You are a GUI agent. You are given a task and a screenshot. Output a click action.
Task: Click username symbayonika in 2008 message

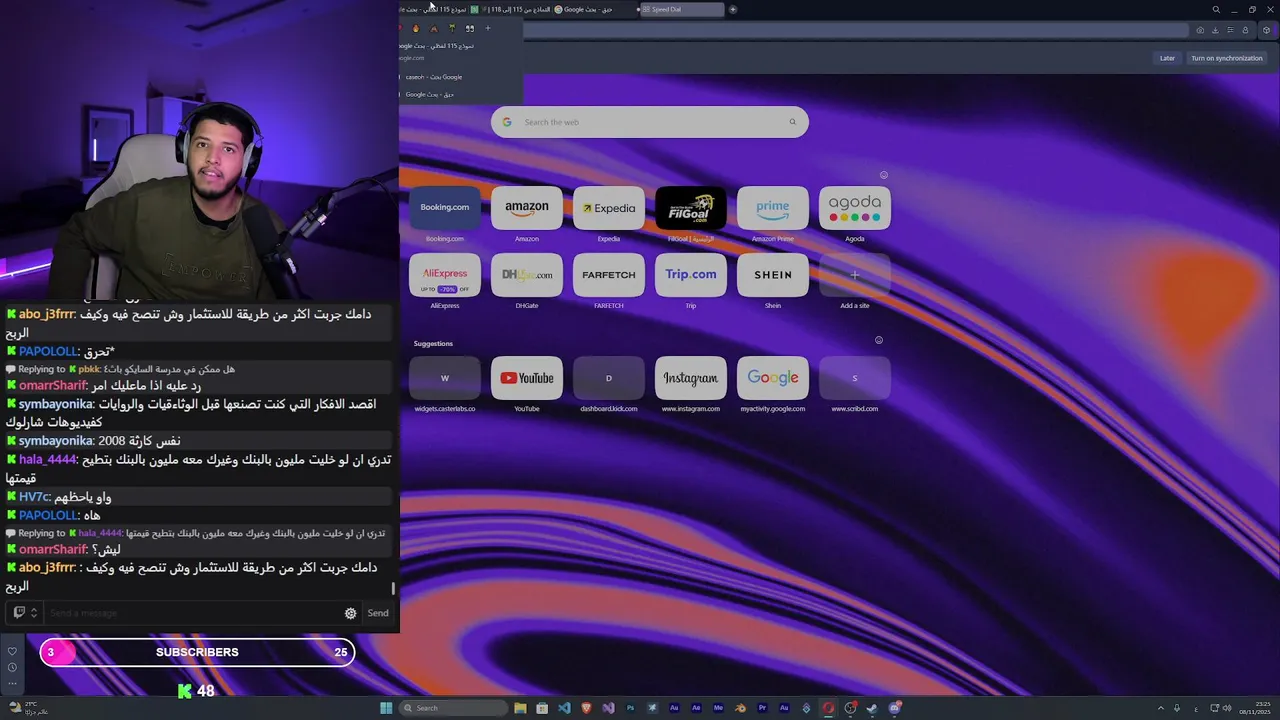tap(56, 441)
